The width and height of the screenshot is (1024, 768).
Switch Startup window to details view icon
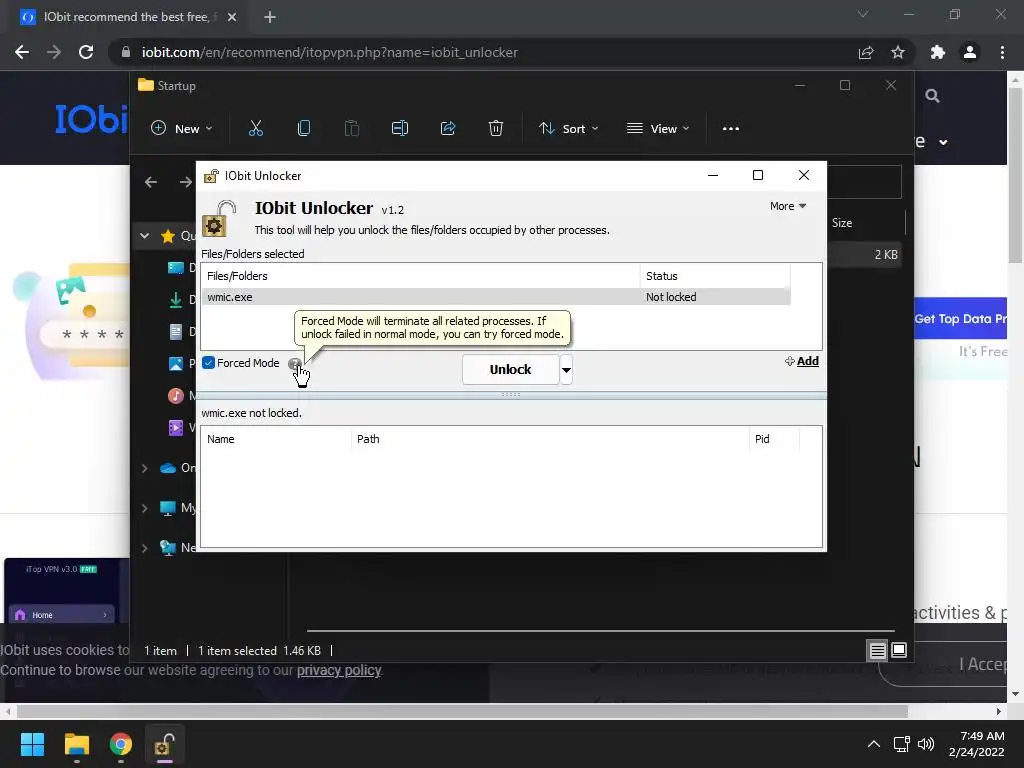pyautogui.click(x=877, y=650)
